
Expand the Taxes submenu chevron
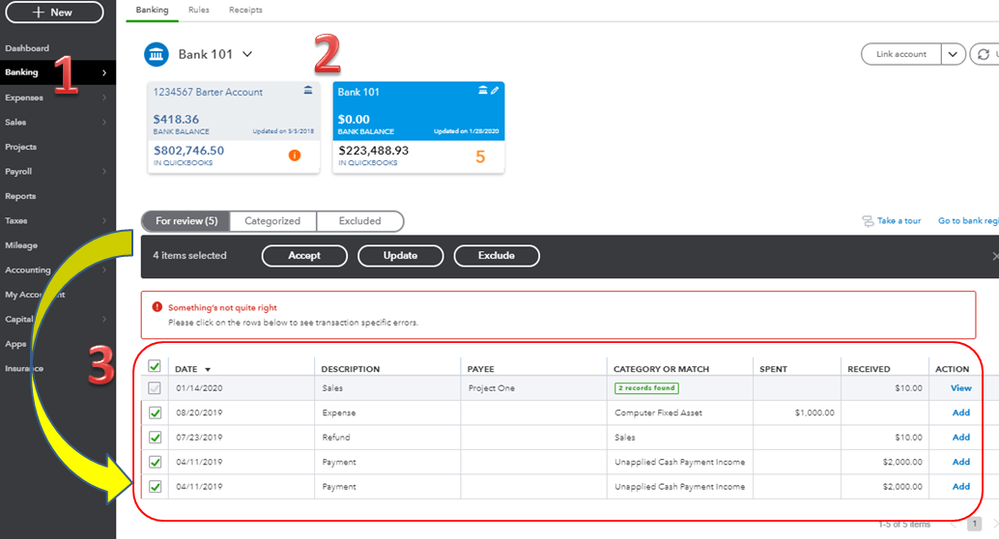coord(104,221)
